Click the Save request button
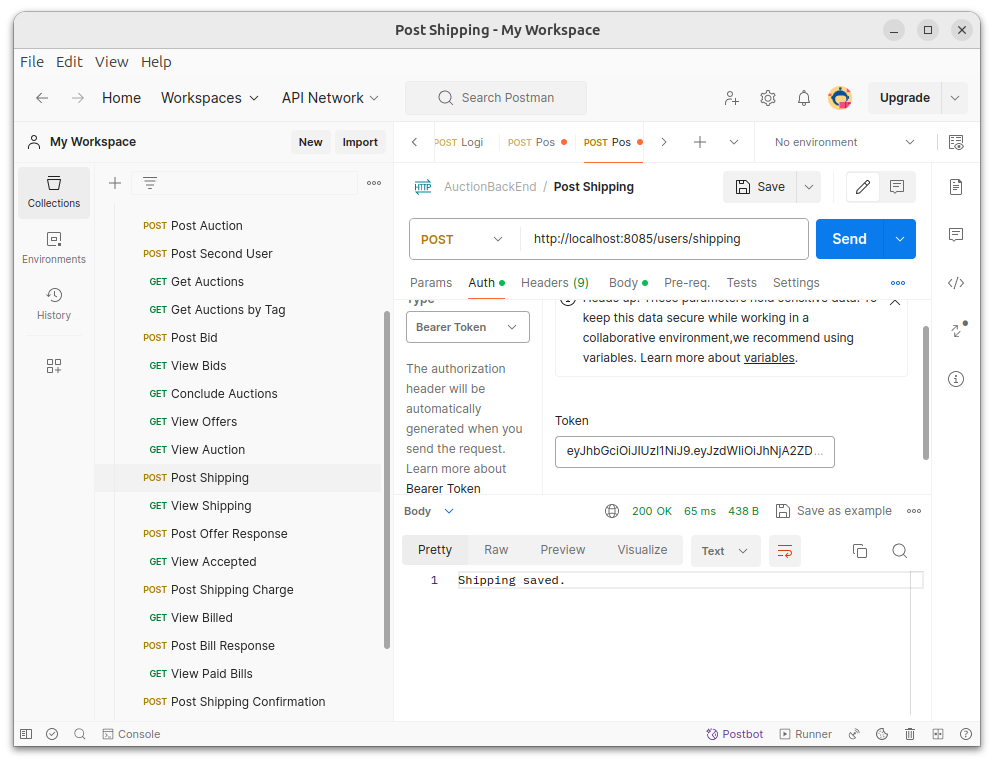This screenshot has width=994, height=763. (759, 187)
